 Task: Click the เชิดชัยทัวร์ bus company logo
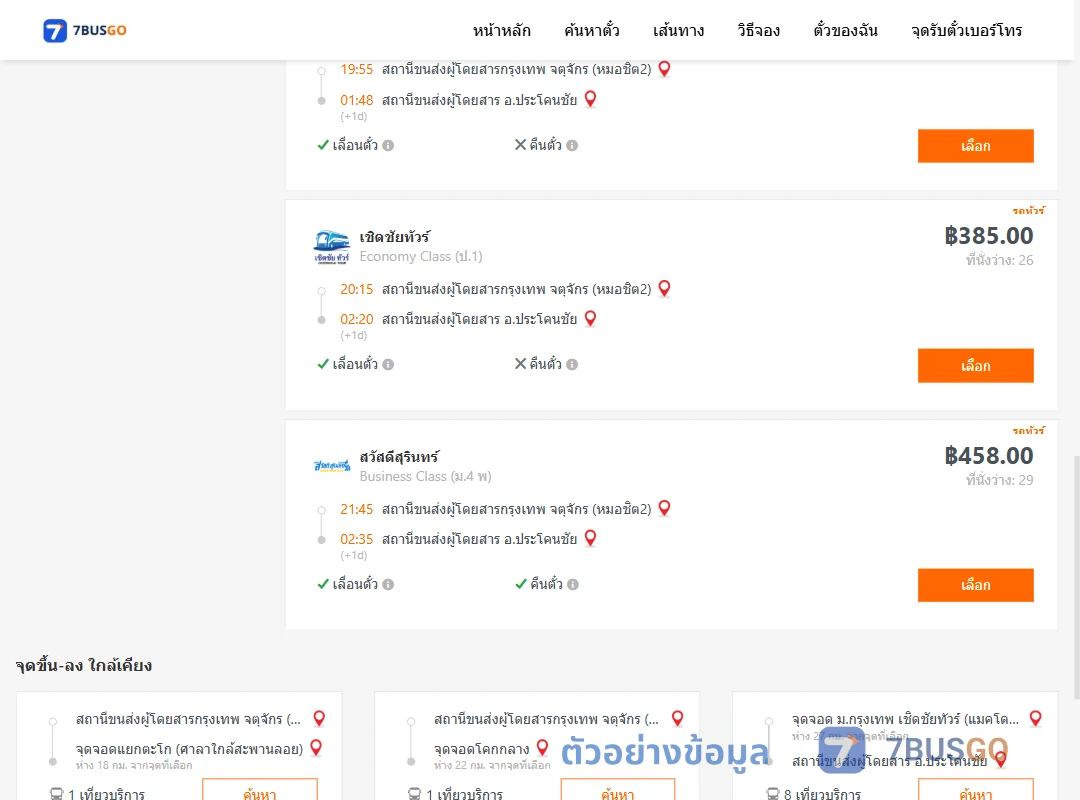pos(332,247)
